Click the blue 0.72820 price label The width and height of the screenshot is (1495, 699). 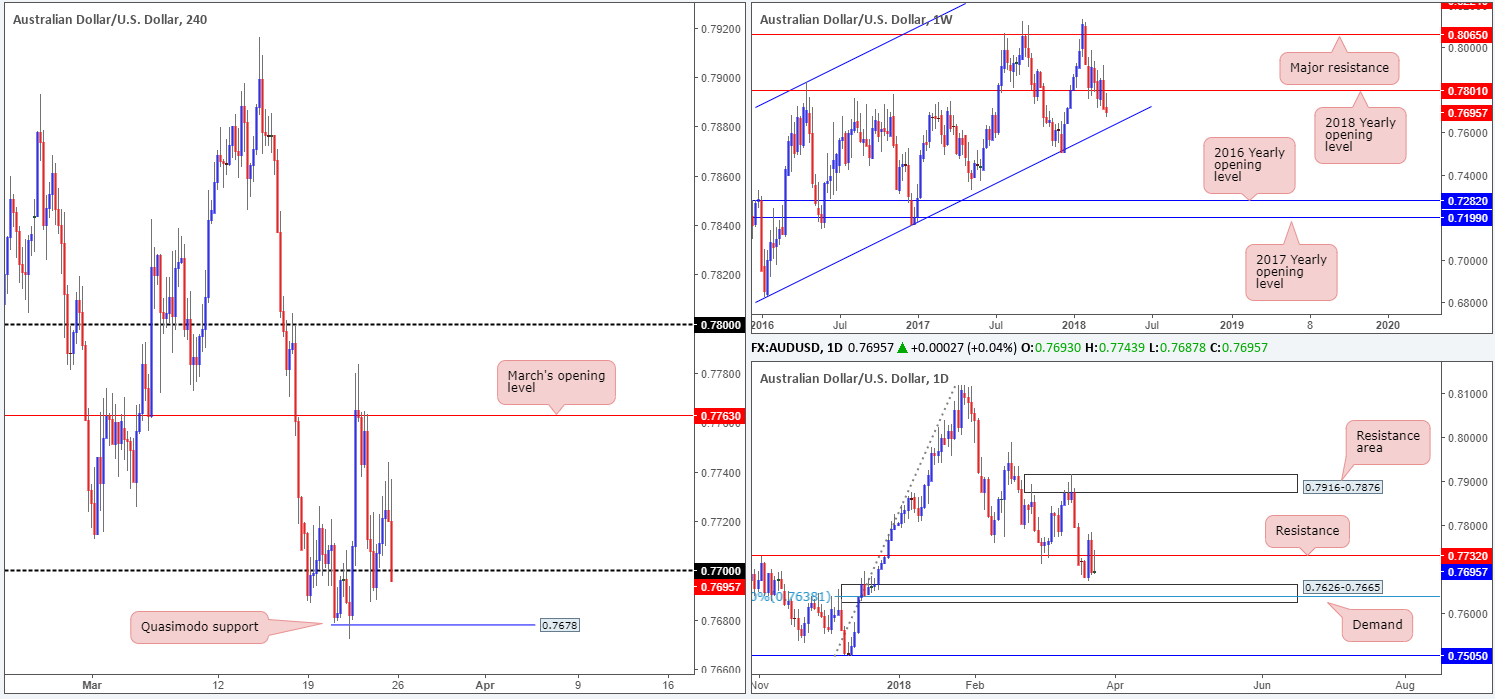[1466, 201]
